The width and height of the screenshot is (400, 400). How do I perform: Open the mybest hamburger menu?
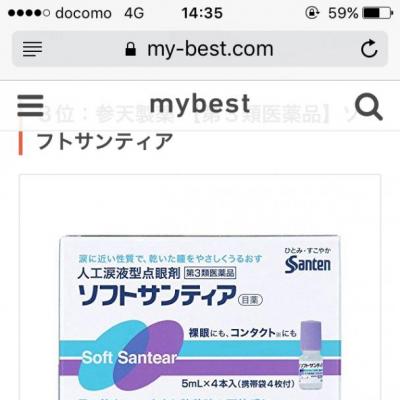tap(30, 105)
